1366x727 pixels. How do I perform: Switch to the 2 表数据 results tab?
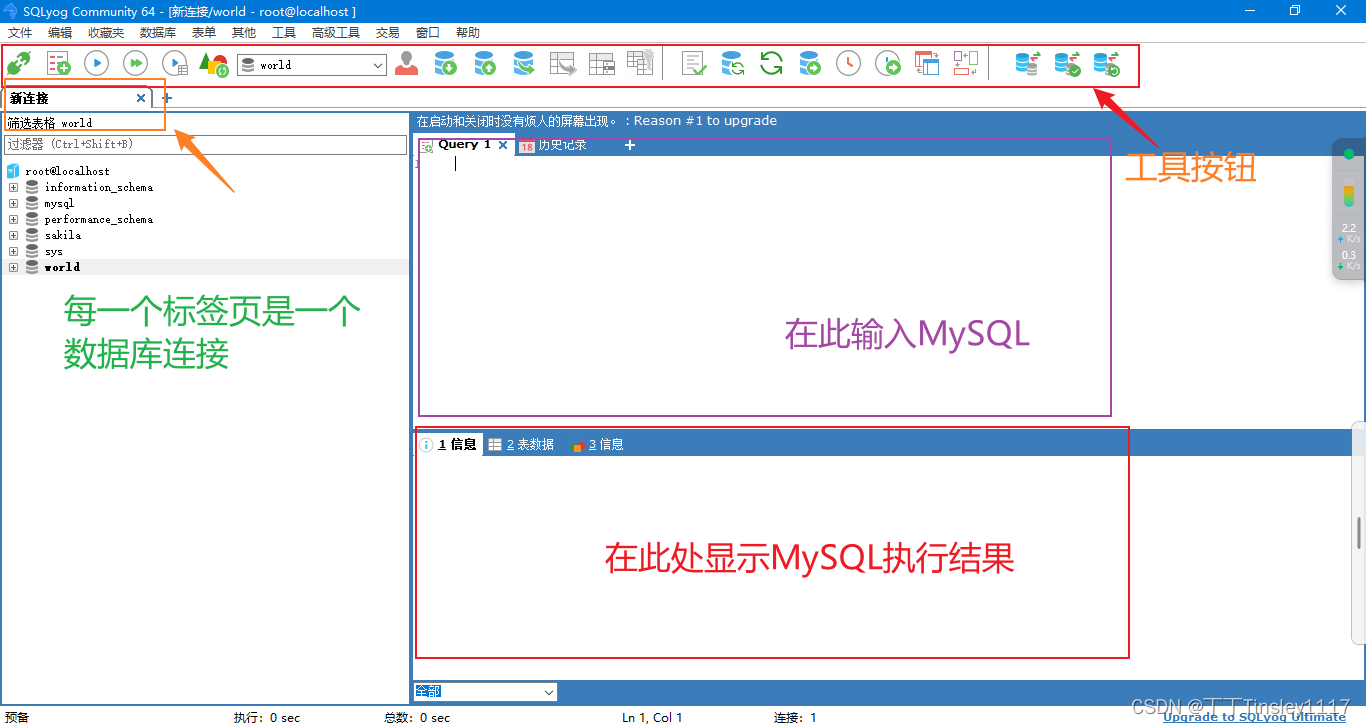click(x=521, y=445)
